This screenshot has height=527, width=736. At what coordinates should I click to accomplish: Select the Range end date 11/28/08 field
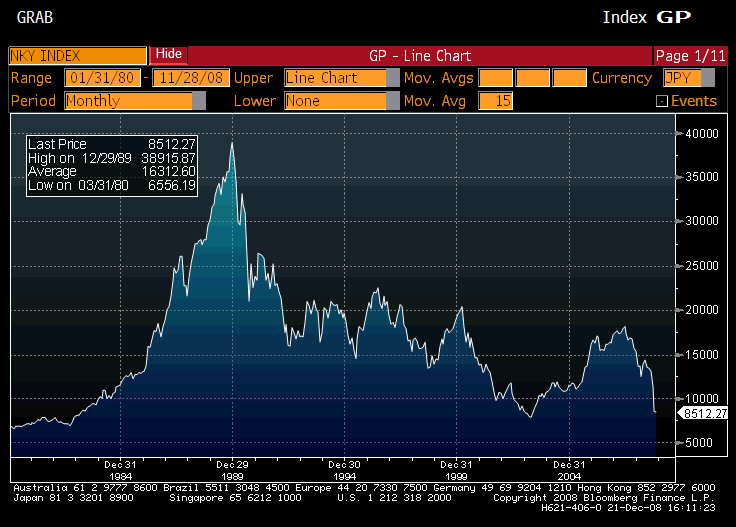pyautogui.click(x=191, y=78)
